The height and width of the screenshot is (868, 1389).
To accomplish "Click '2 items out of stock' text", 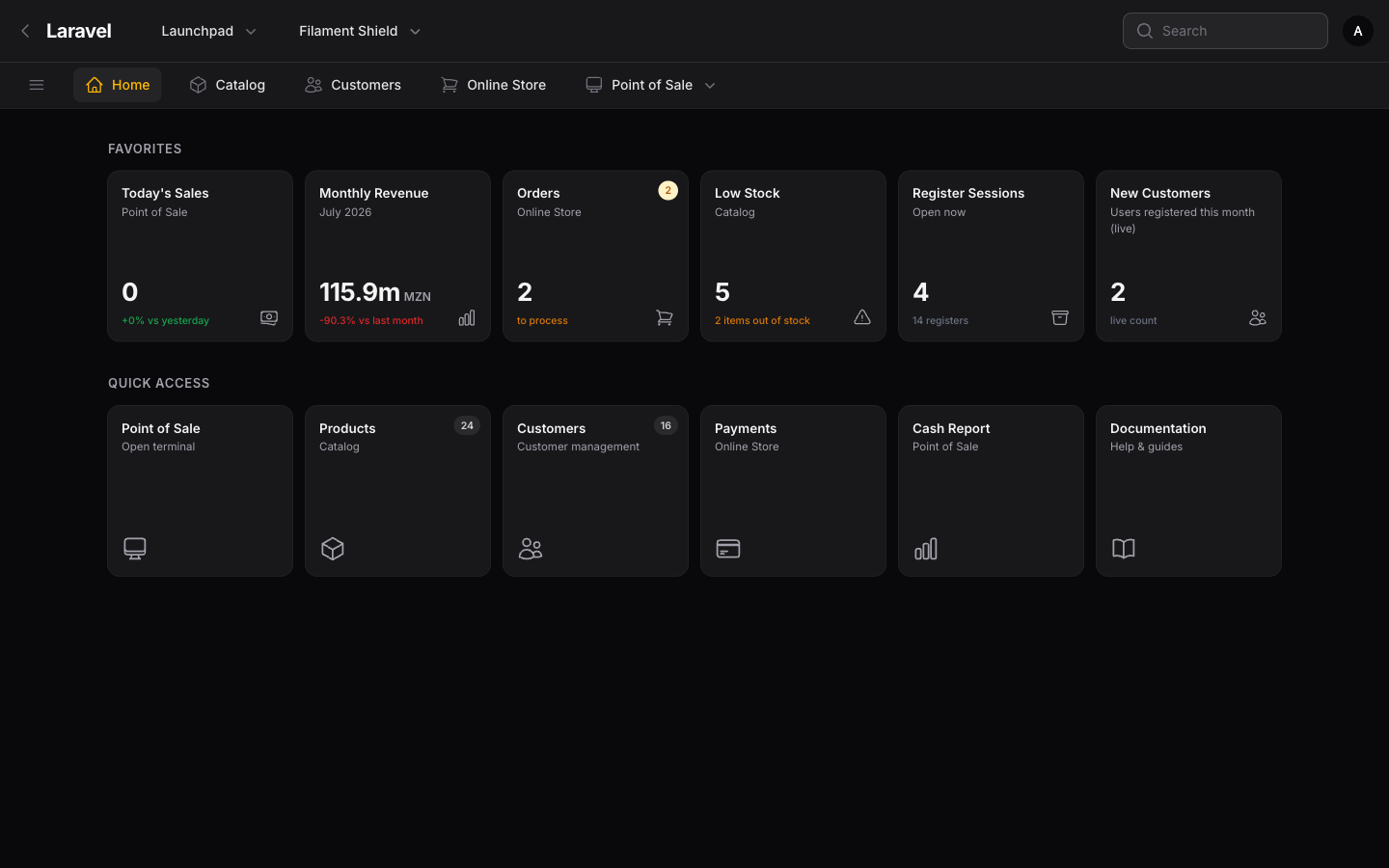I will click(762, 320).
